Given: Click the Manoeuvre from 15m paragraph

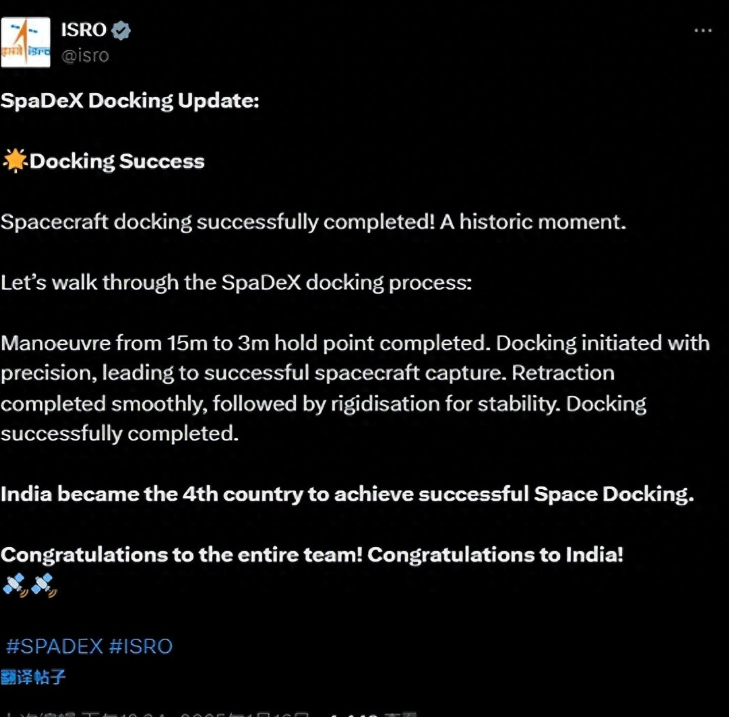Looking at the screenshot, I should click(x=355, y=388).
